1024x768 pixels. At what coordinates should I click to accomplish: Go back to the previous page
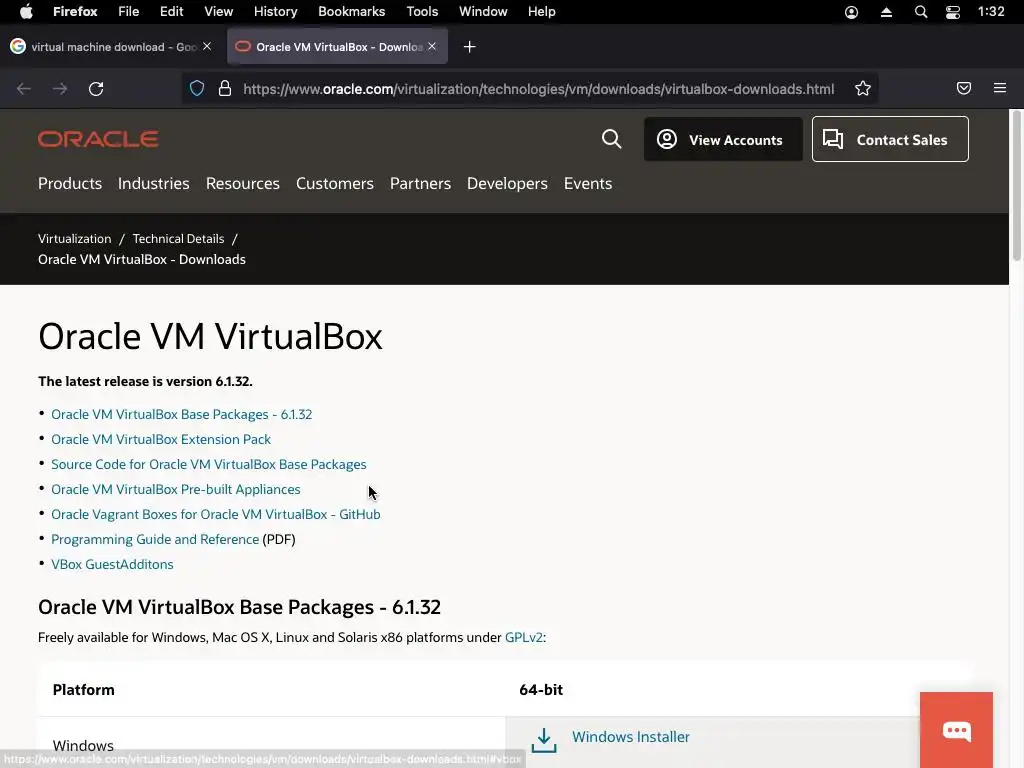click(x=24, y=88)
